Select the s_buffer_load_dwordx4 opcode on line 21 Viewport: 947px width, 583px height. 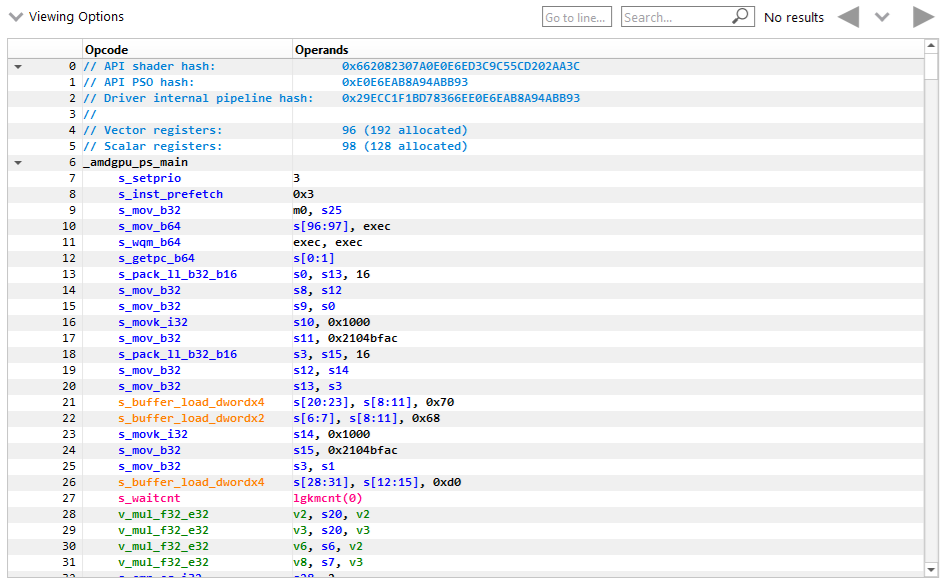click(x=191, y=402)
